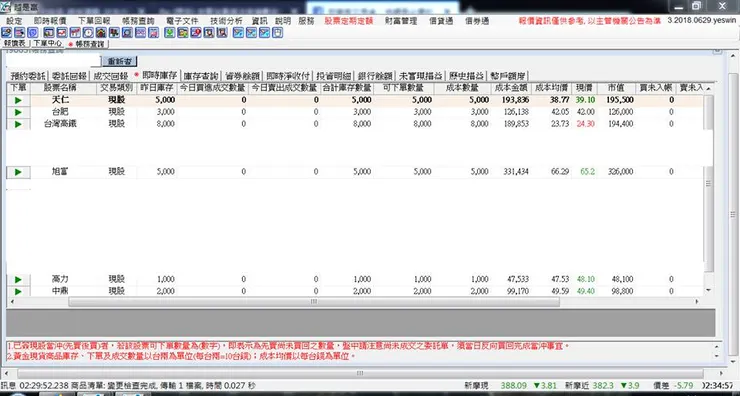Open the 技術分析 menu
The image size is (740, 396).
point(226,21)
